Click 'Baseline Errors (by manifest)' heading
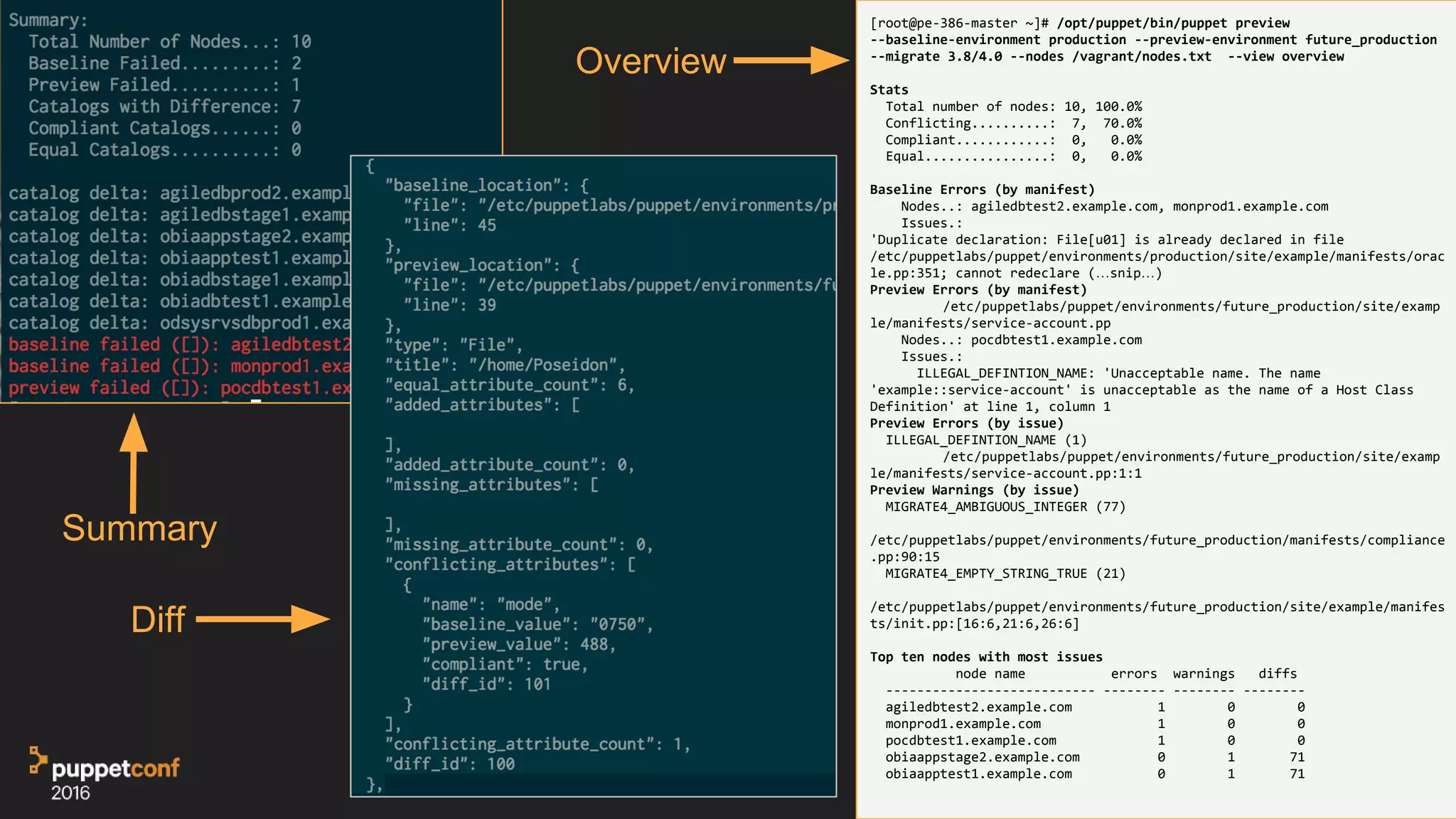The height and width of the screenshot is (819, 1456). click(983, 190)
